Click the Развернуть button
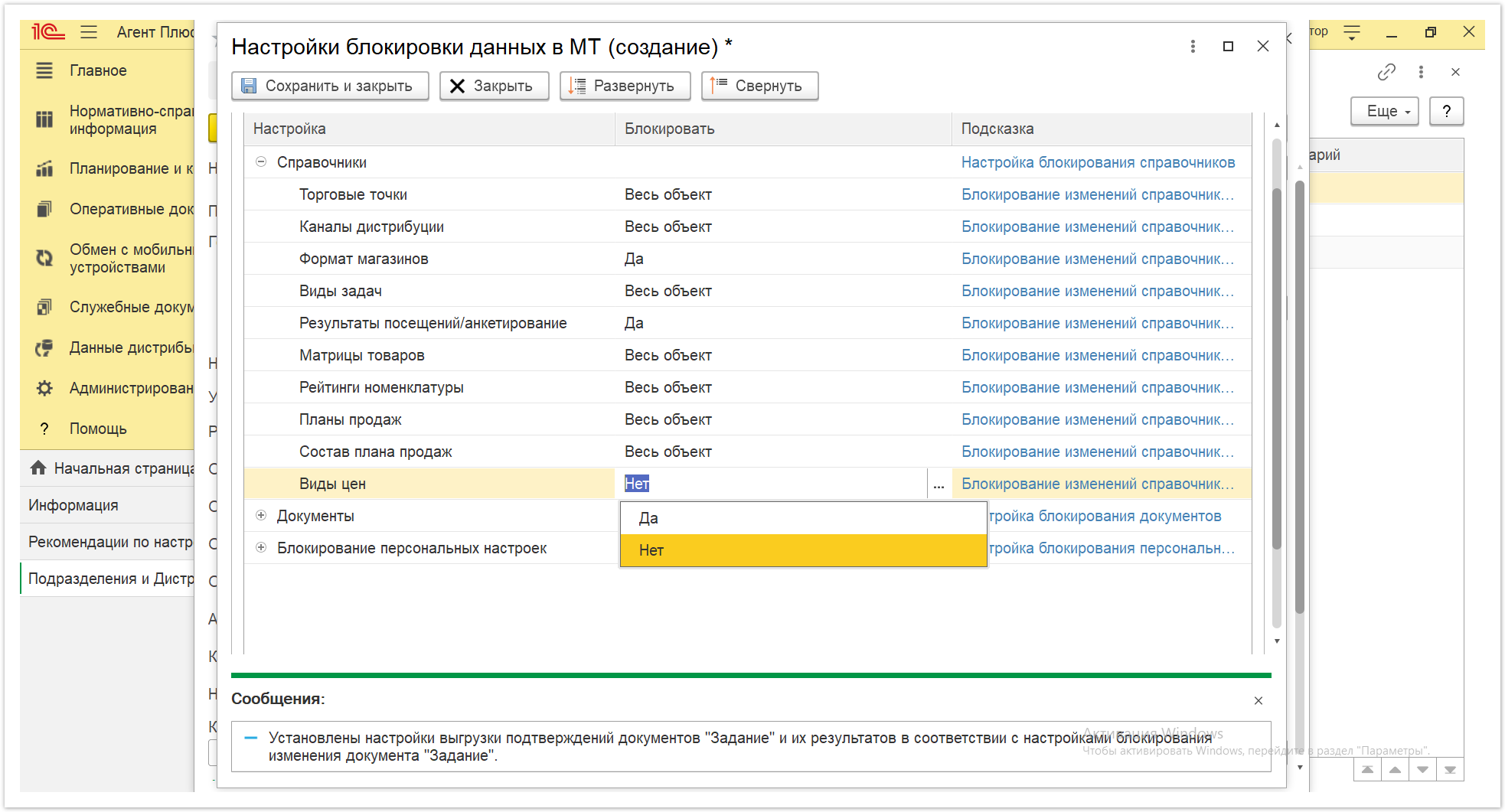 [625, 86]
